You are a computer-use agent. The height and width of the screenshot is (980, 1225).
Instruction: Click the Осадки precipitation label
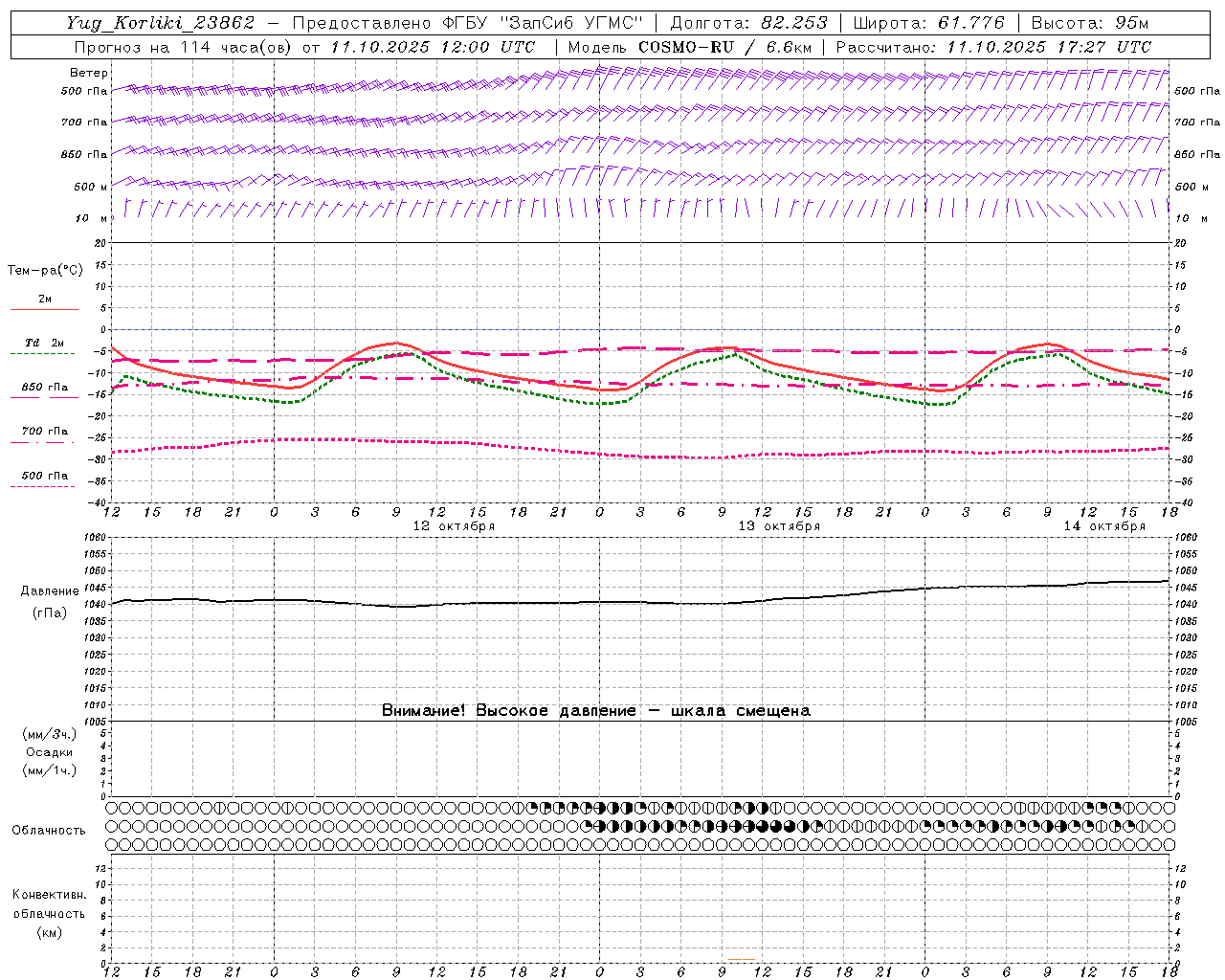[50, 752]
